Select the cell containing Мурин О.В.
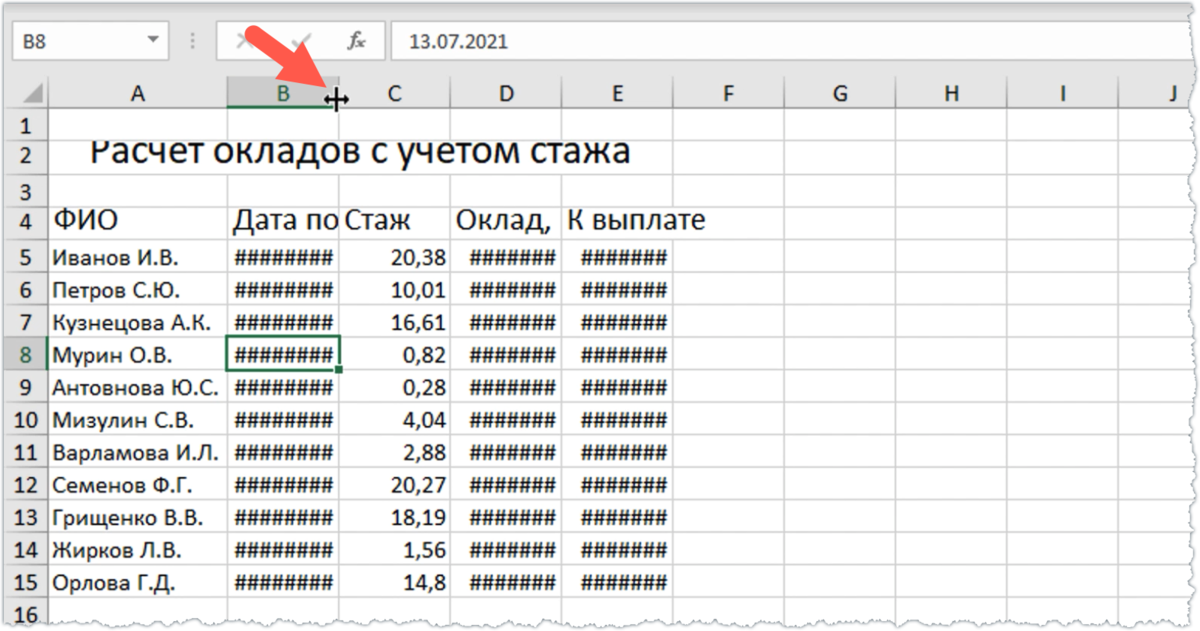Viewport: 1200px width, 631px height. click(139, 354)
